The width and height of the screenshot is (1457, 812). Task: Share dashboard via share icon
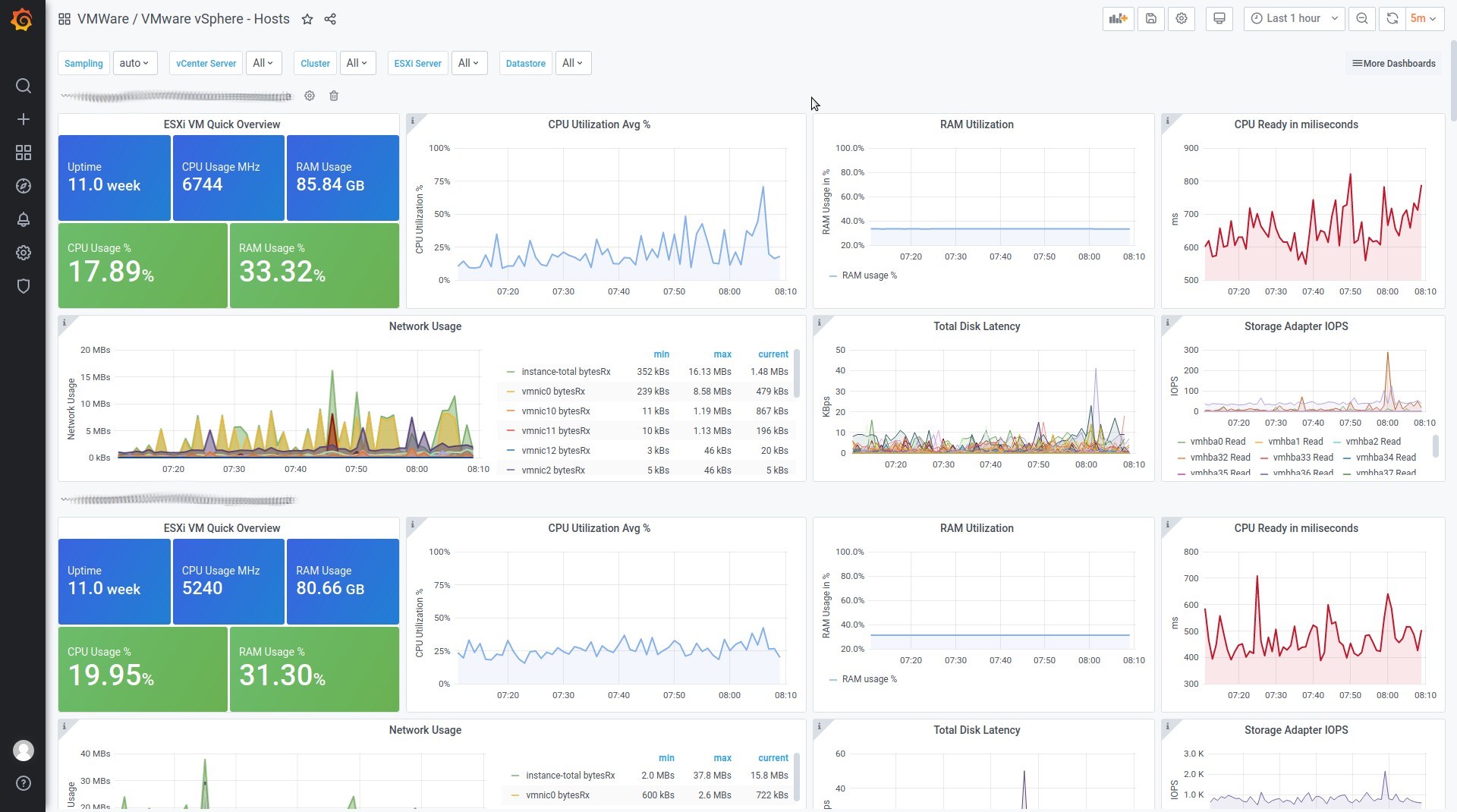point(330,19)
